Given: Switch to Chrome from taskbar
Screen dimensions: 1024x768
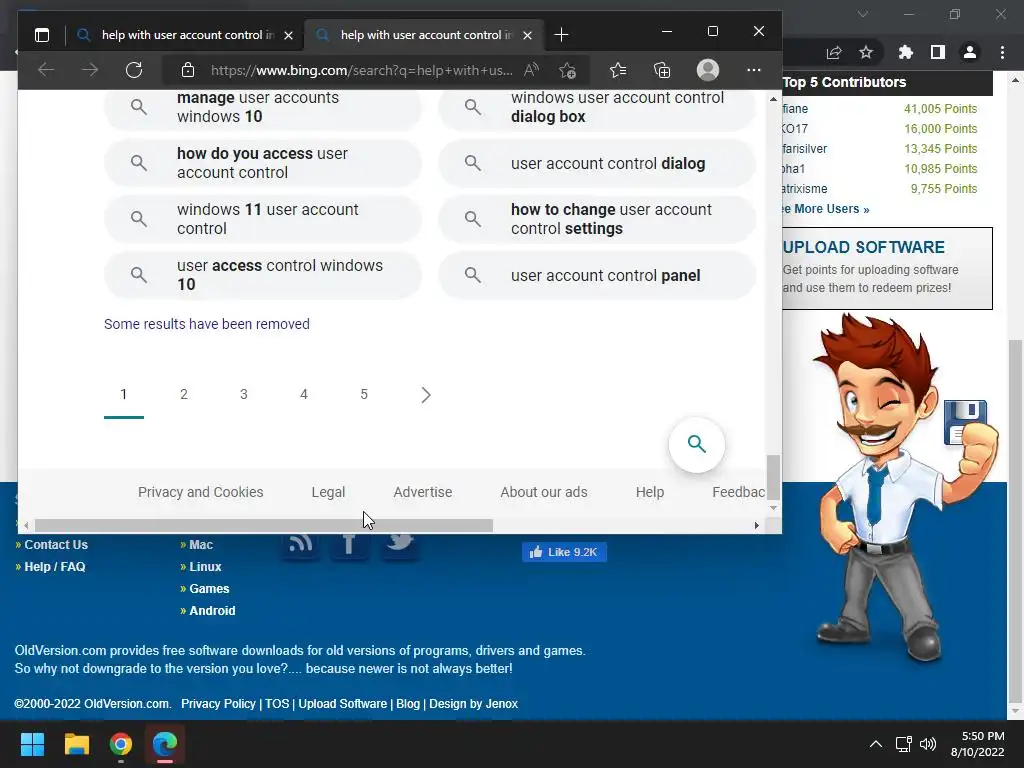Looking at the screenshot, I should coord(121,744).
